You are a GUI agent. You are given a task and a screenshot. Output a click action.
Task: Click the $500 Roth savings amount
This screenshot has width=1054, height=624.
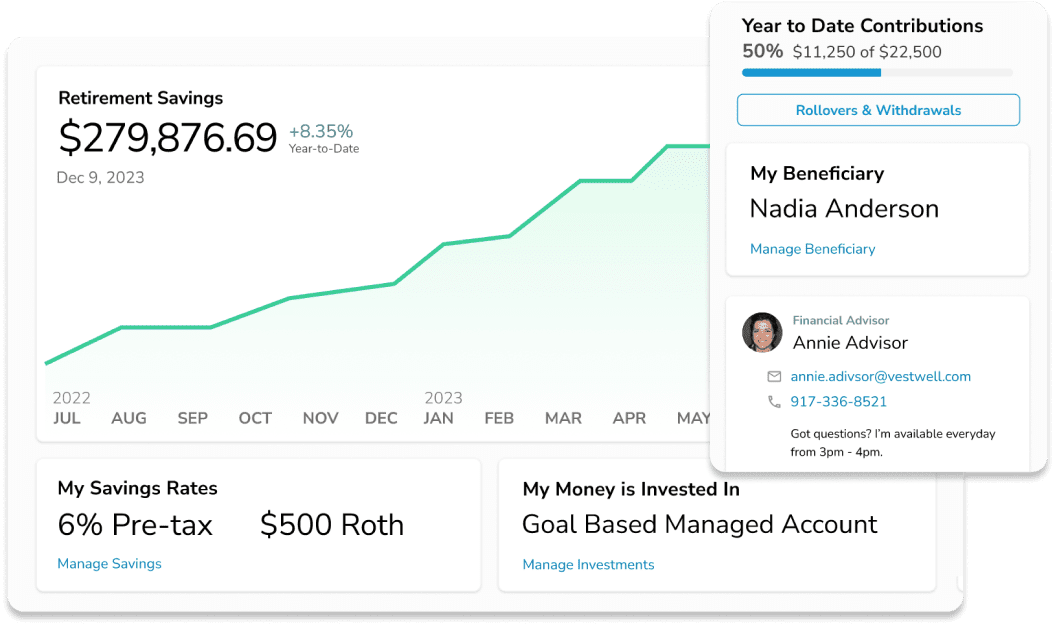[x=332, y=525]
